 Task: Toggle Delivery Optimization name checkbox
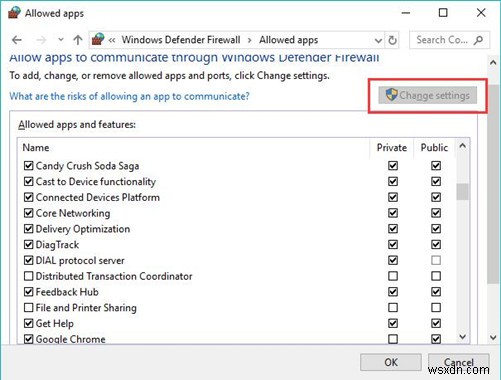29,229
